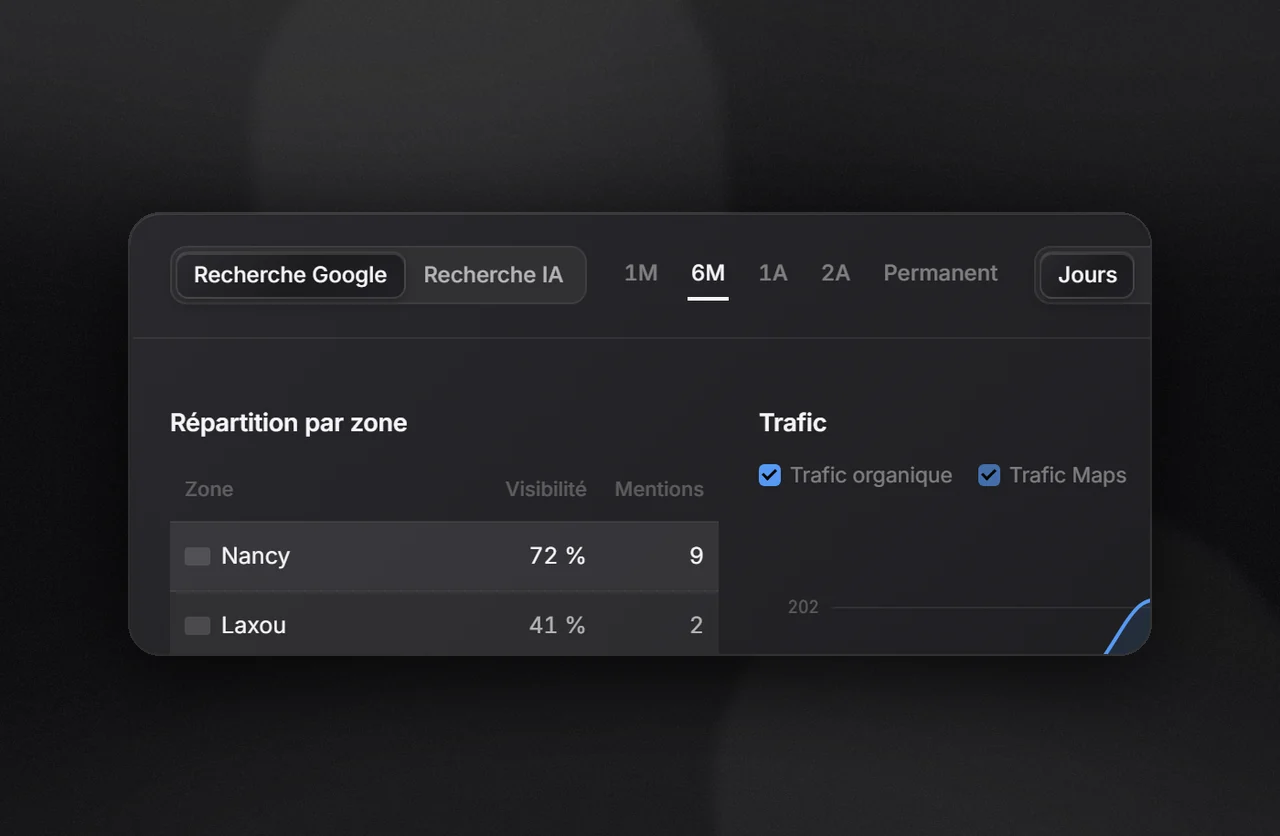Click the Trafic organique label

coord(871,475)
